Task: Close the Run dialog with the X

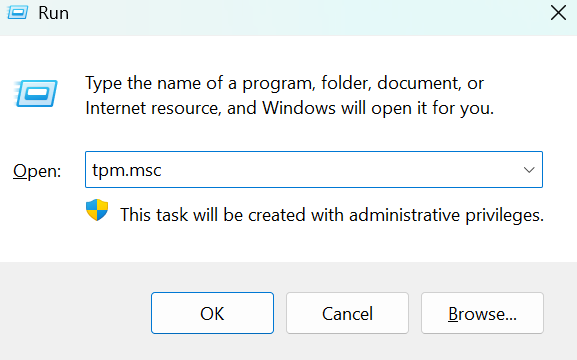Action: click(x=558, y=13)
